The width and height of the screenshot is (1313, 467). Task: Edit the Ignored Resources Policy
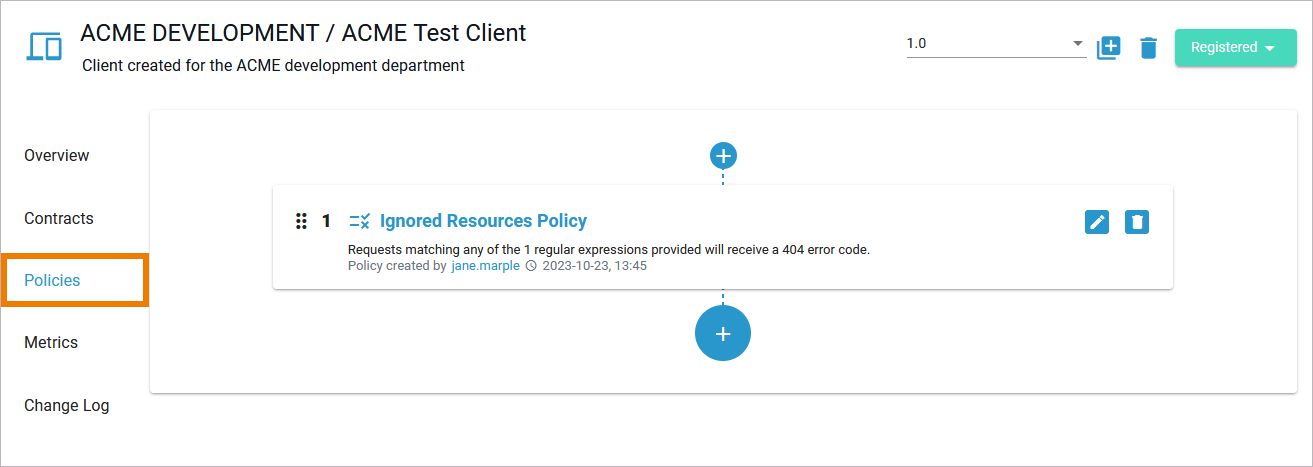pyautogui.click(x=1097, y=222)
